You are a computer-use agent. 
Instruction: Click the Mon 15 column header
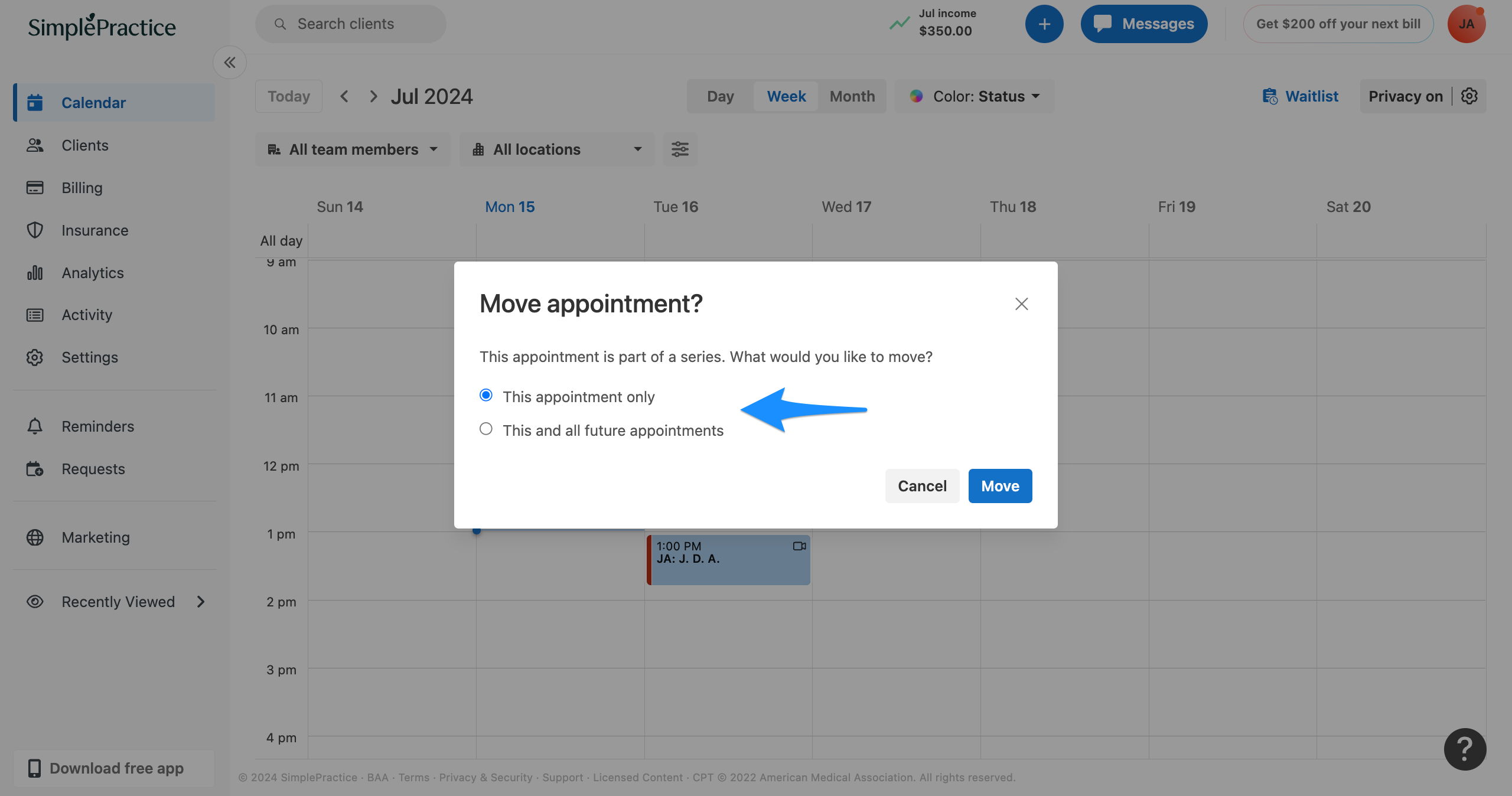click(x=510, y=207)
